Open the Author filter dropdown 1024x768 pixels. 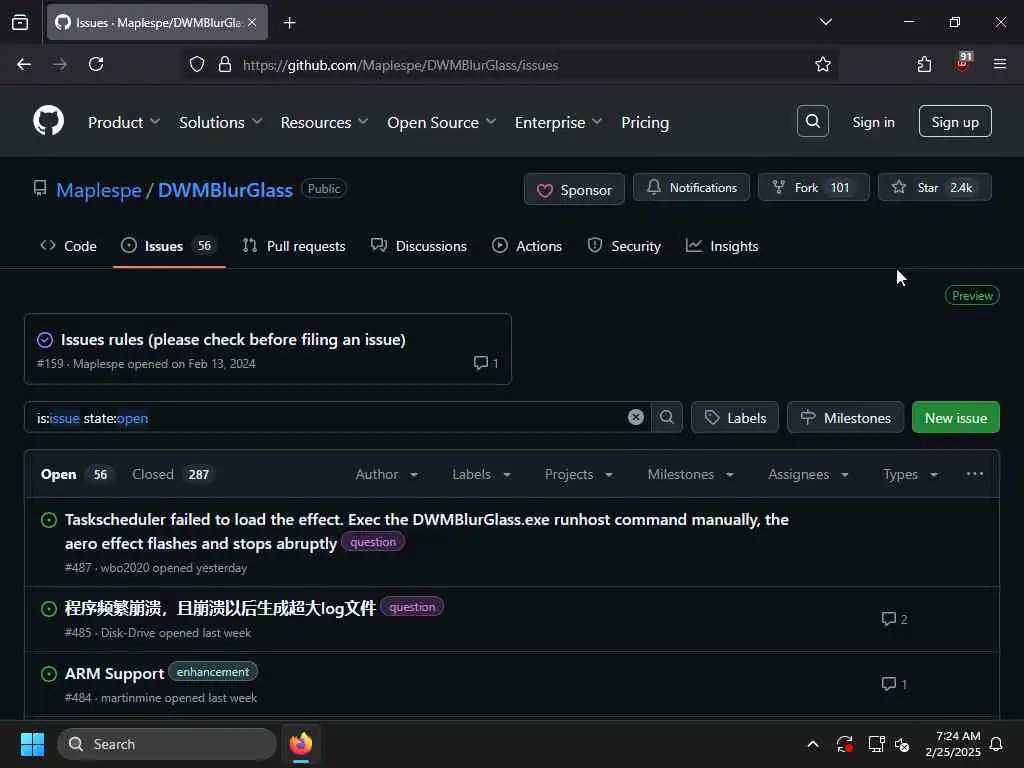coord(387,474)
